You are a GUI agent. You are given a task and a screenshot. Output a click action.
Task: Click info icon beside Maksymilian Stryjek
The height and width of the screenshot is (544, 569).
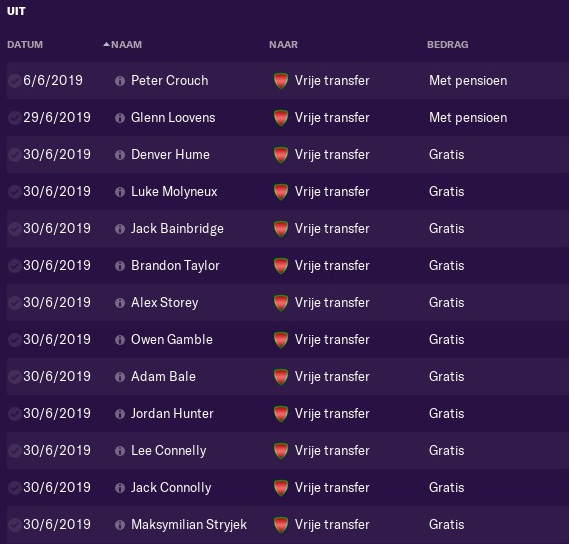[x=120, y=525]
